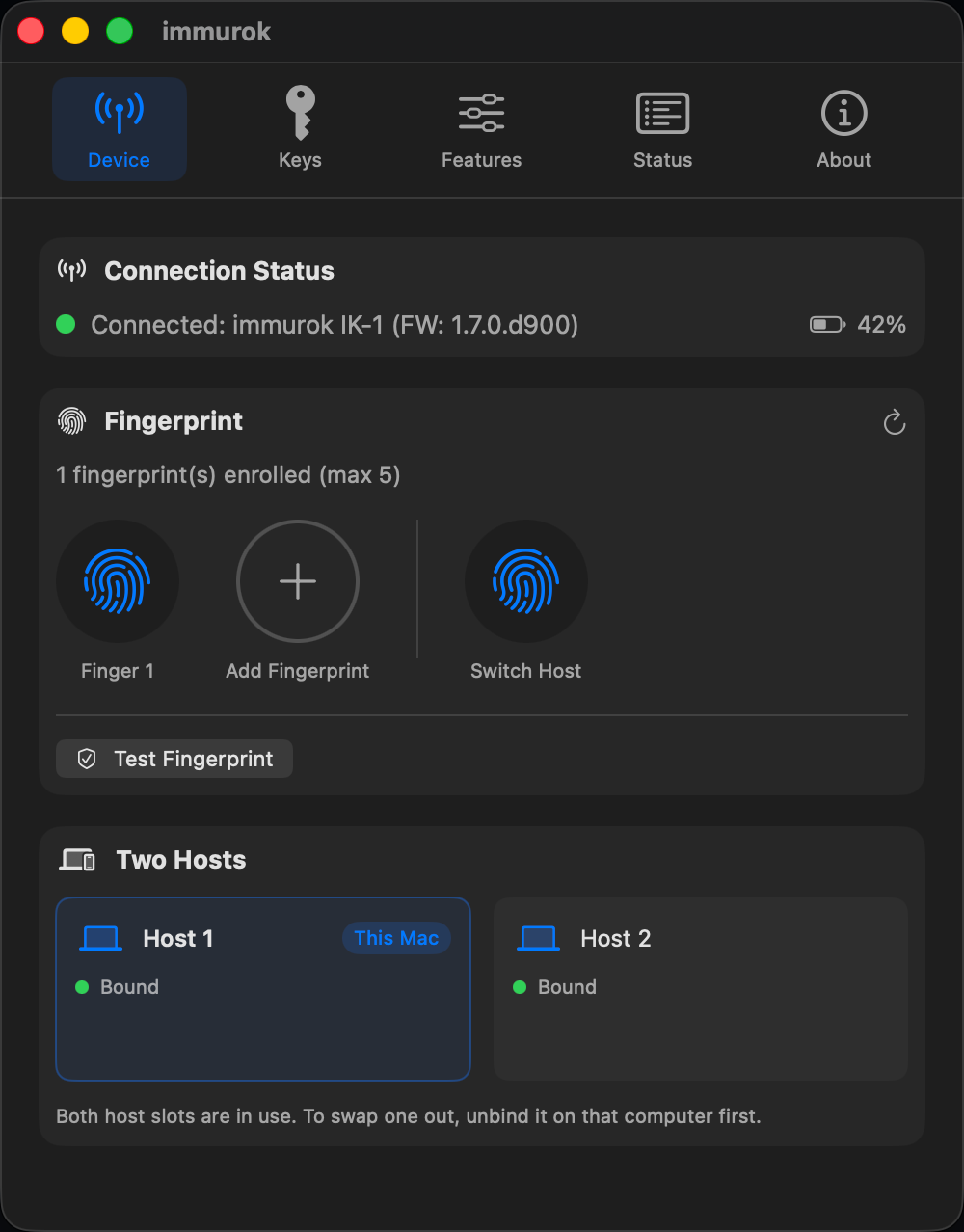Click the antenna icon beside Connection Status

coord(71,271)
